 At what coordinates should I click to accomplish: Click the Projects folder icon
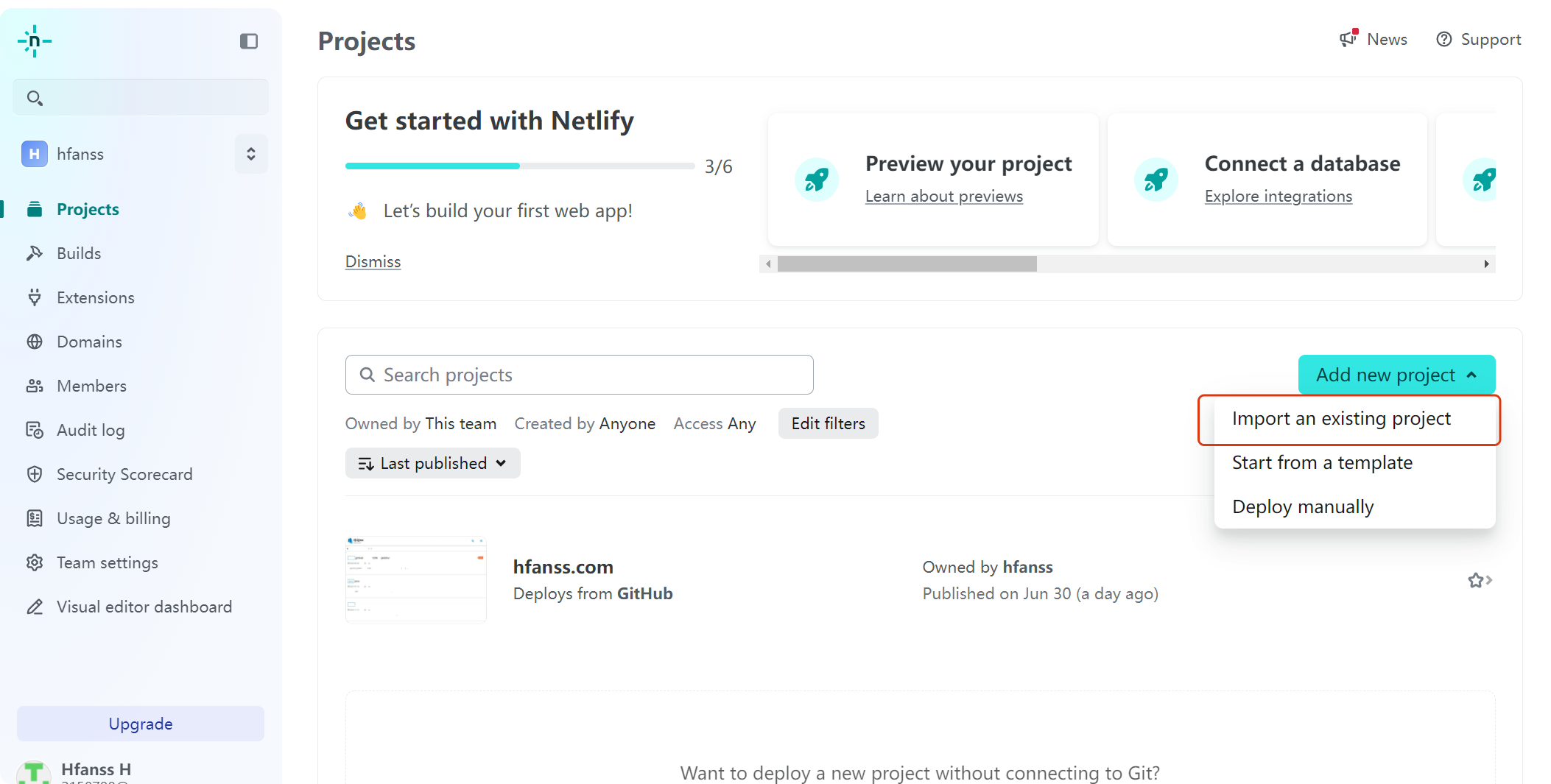click(35, 209)
